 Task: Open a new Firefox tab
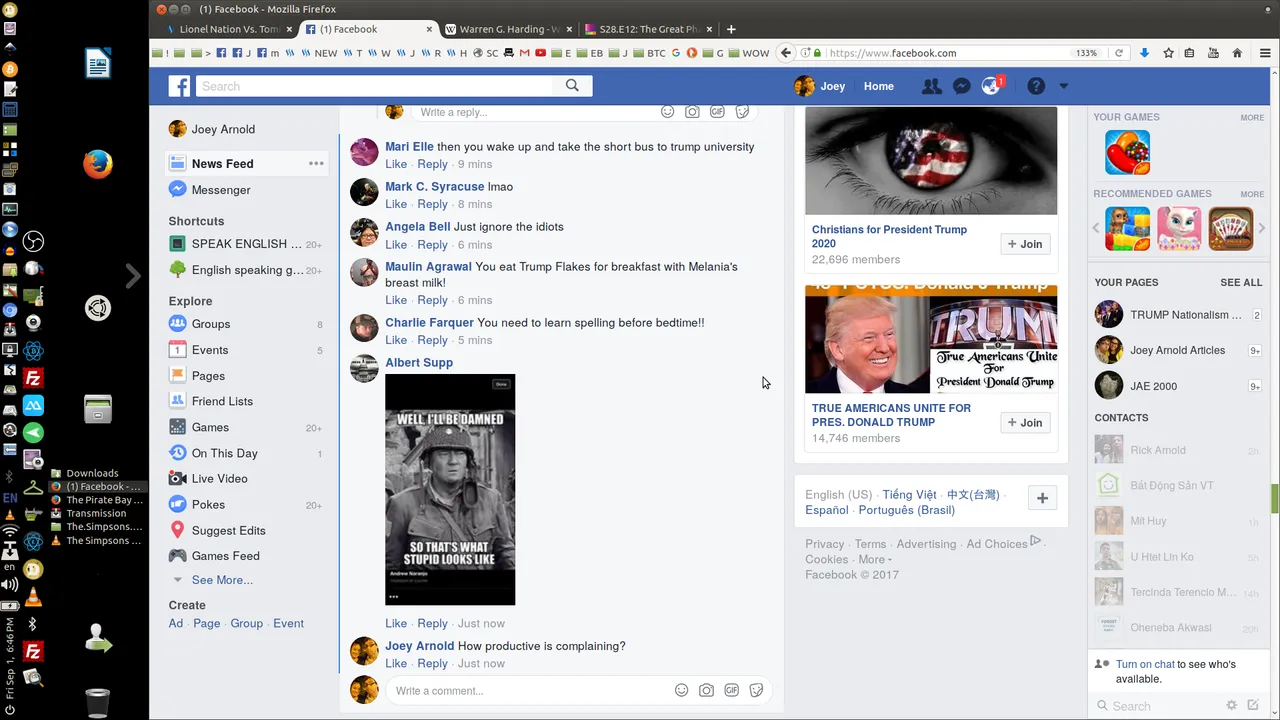pos(731,29)
